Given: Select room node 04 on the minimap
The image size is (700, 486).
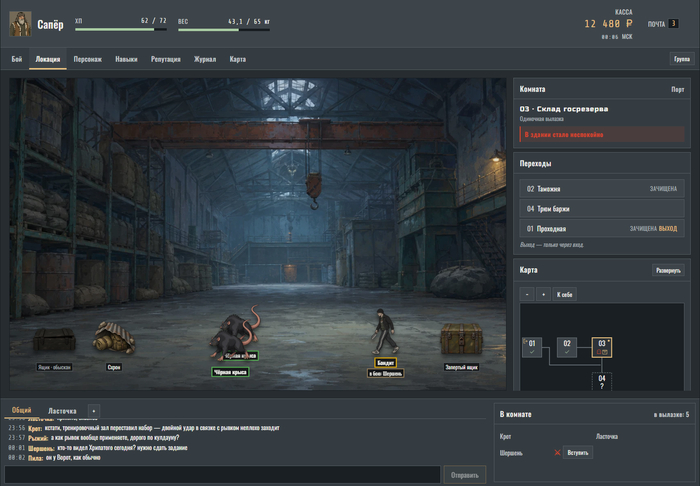Looking at the screenshot, I should 601,382.
